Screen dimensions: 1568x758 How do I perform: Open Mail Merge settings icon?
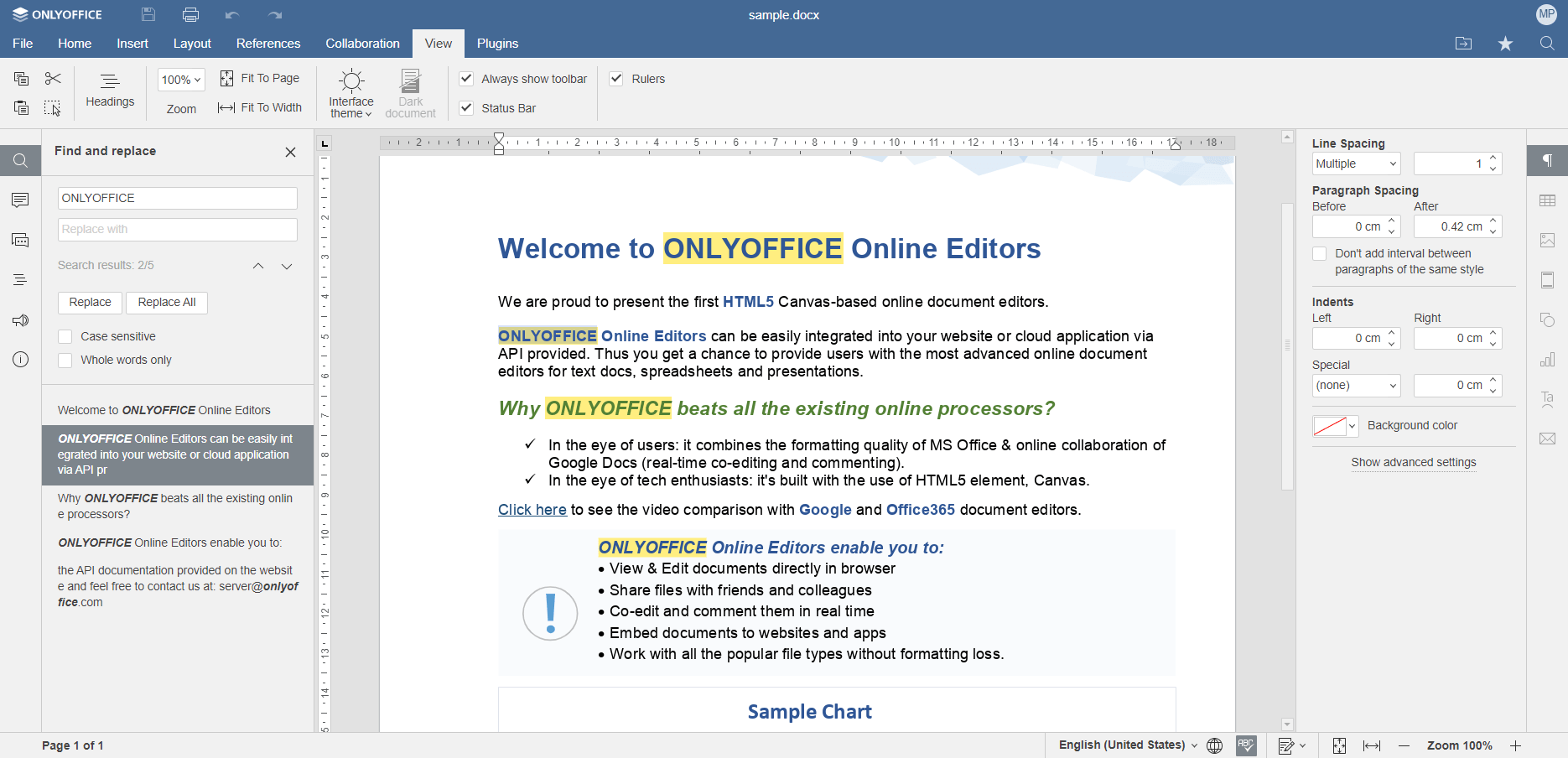[x=1548, y=439]
